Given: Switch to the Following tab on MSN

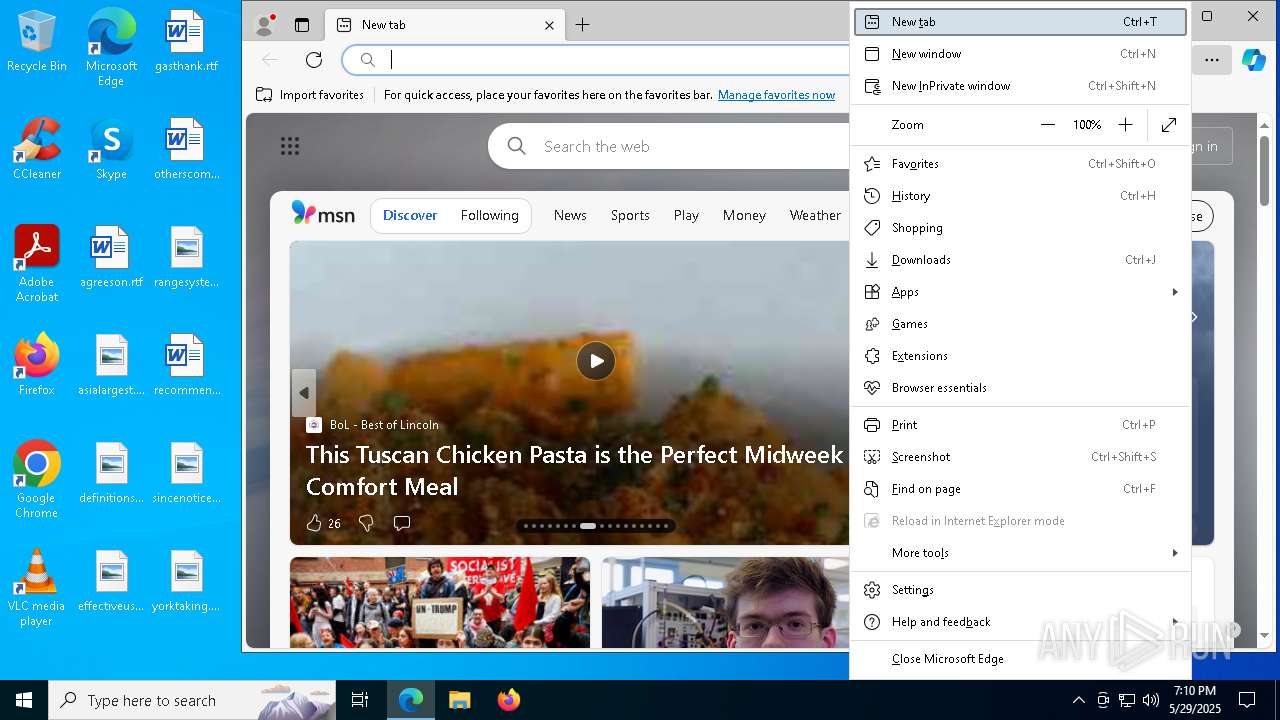Looking at the screenshot, I should [490, 215].
